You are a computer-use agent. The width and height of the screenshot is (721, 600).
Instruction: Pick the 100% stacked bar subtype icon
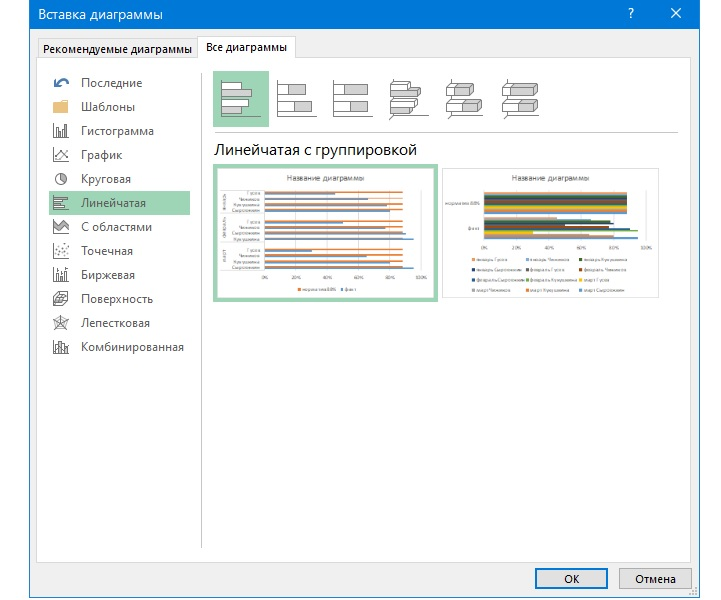352,98
